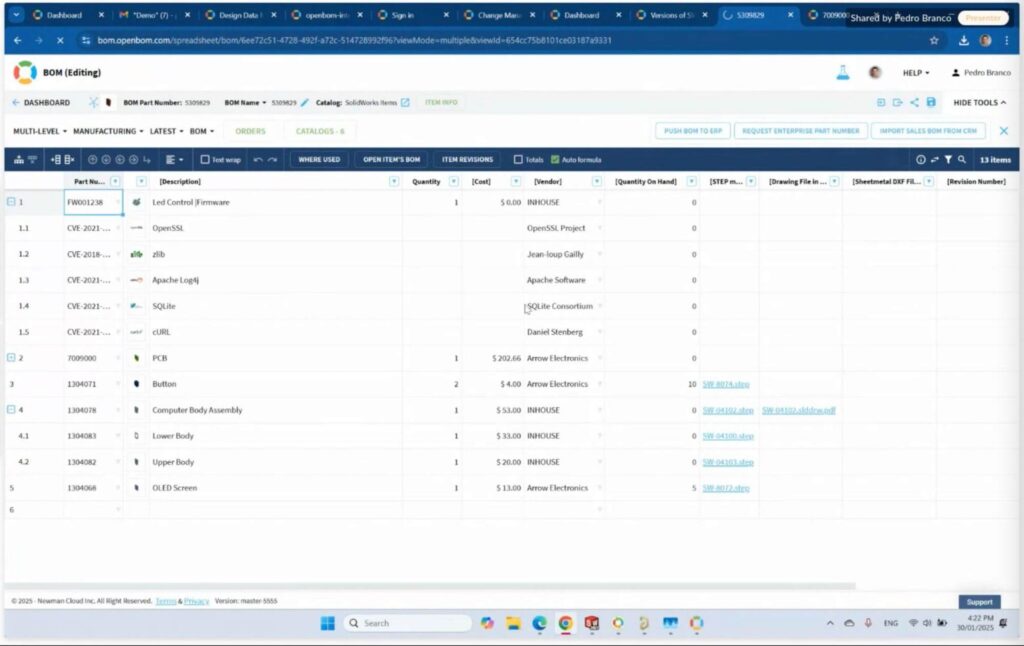The width and height of the screenshot is (1024, 646).
Task: Click the ITEM REVISIONS button
Action: pyautogui.click(x=467, y=159)
